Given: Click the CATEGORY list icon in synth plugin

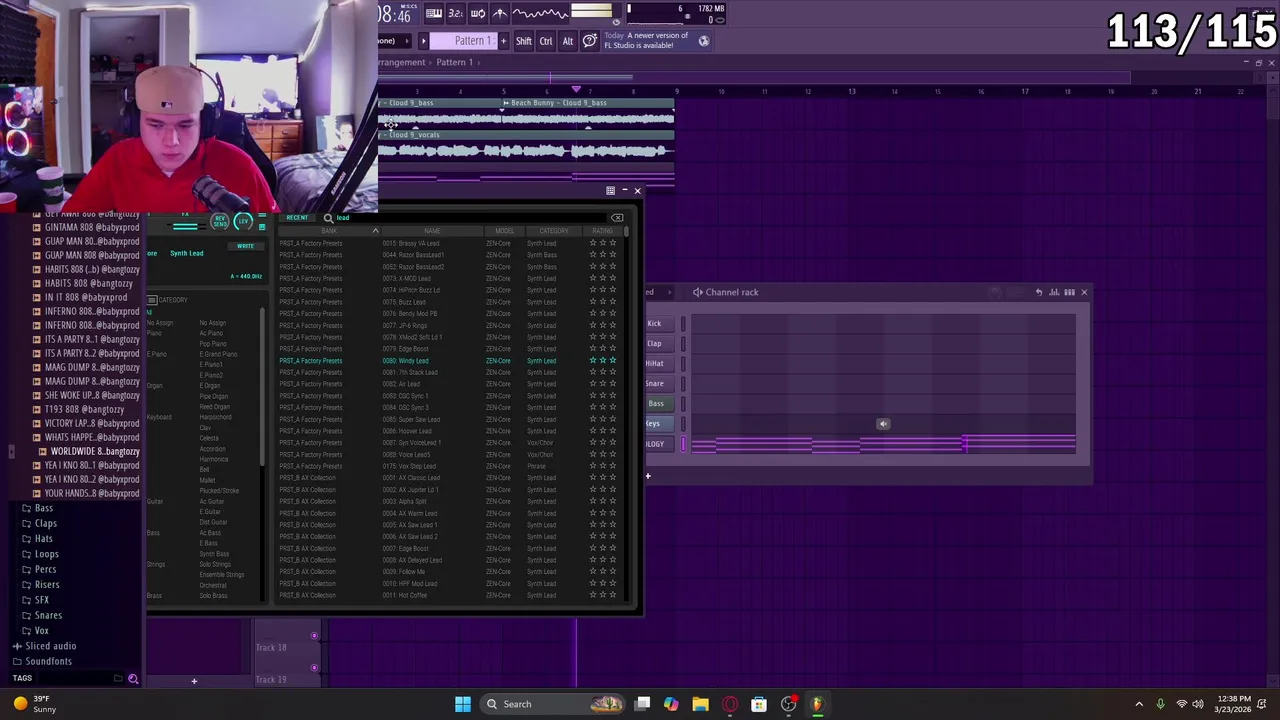Looking at the screenshot, I should click(x=152, y=300).
